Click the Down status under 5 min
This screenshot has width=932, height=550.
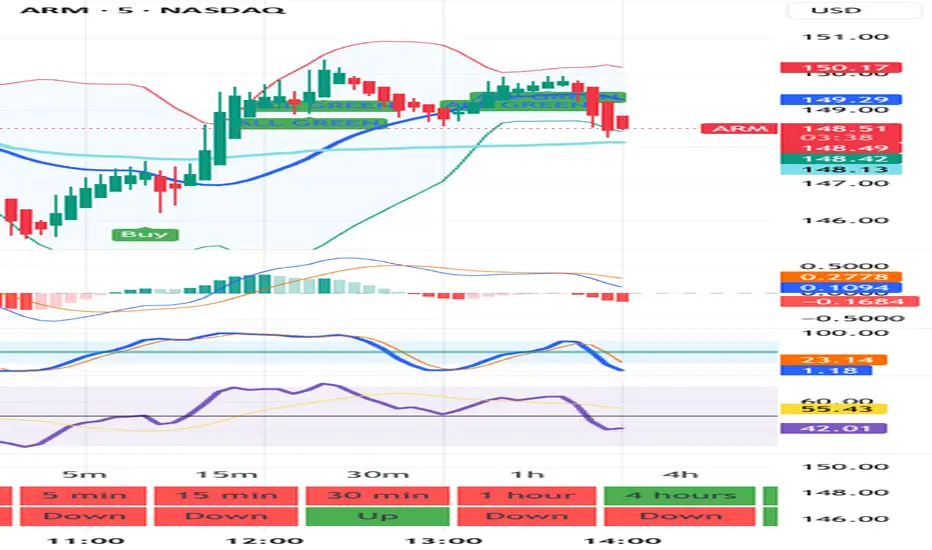coord(83,516)
